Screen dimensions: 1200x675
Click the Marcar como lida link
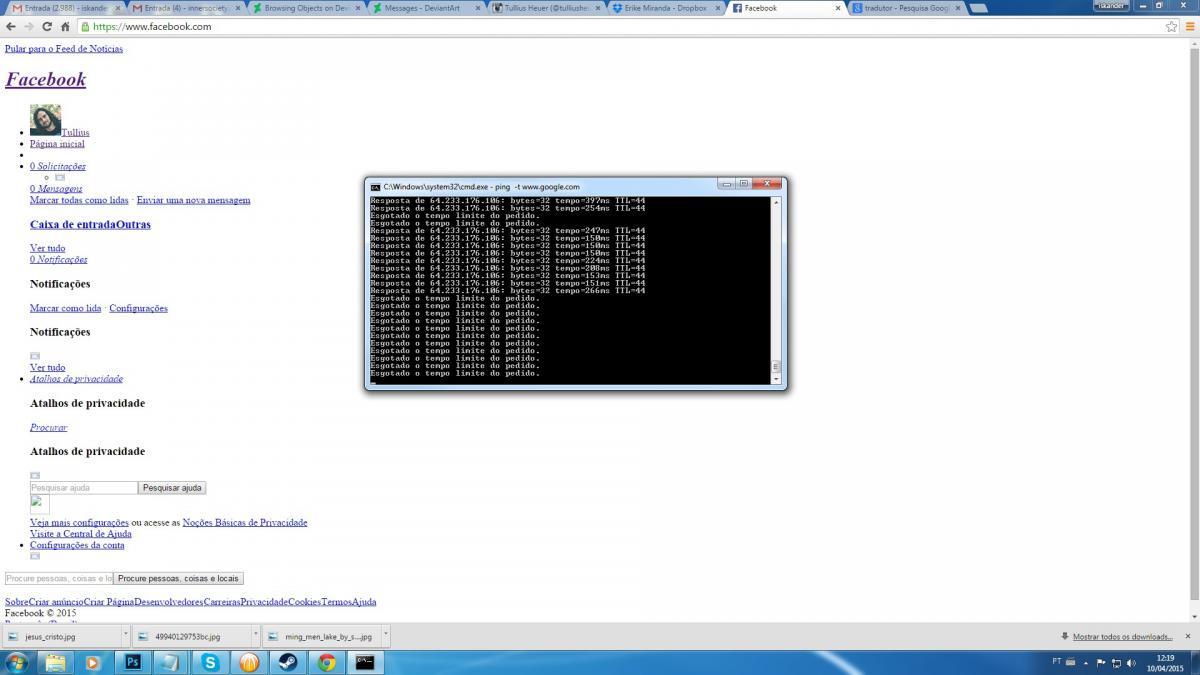(66, 309)
